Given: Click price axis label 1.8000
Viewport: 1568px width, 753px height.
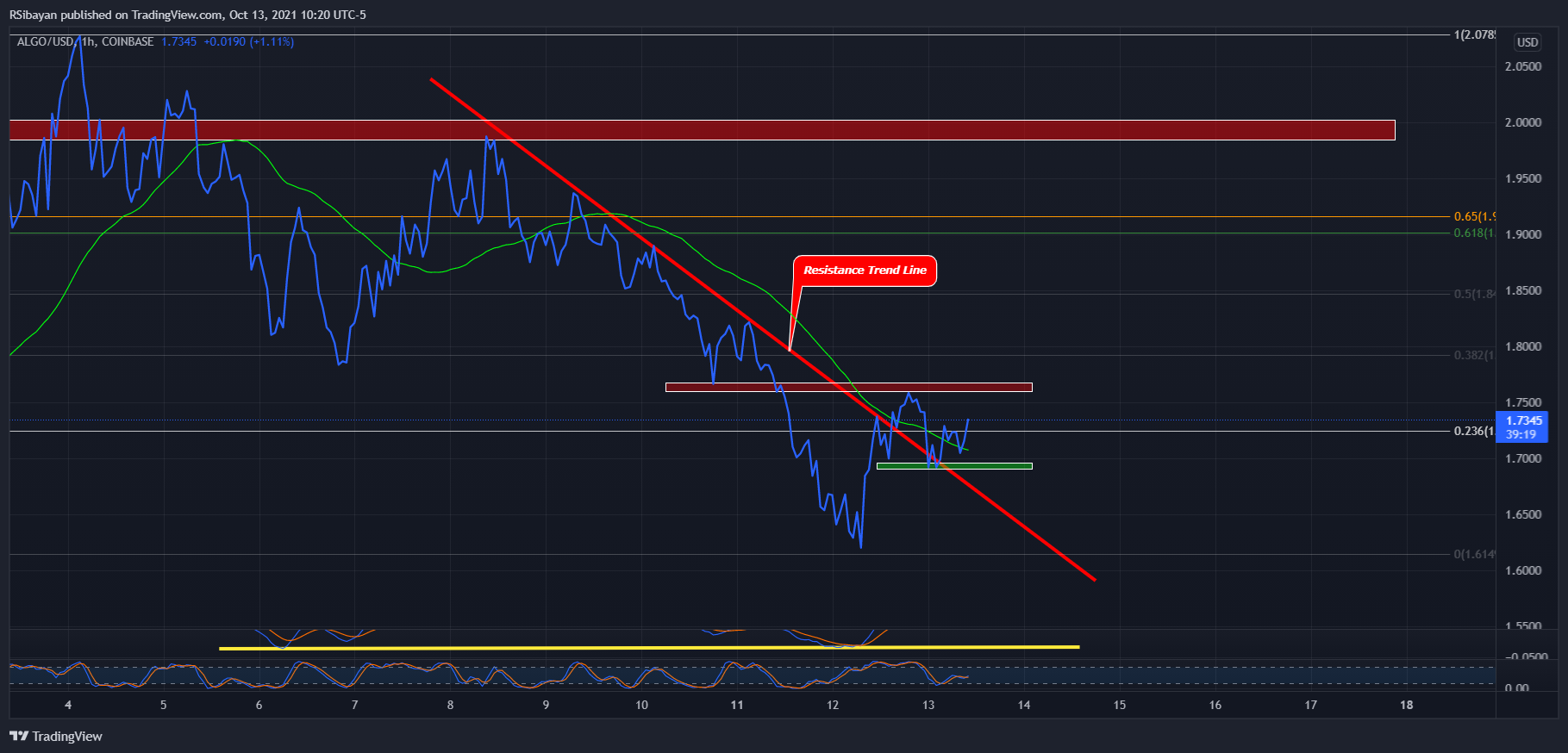Looking at the screenshot, I should click(1523, 346).
